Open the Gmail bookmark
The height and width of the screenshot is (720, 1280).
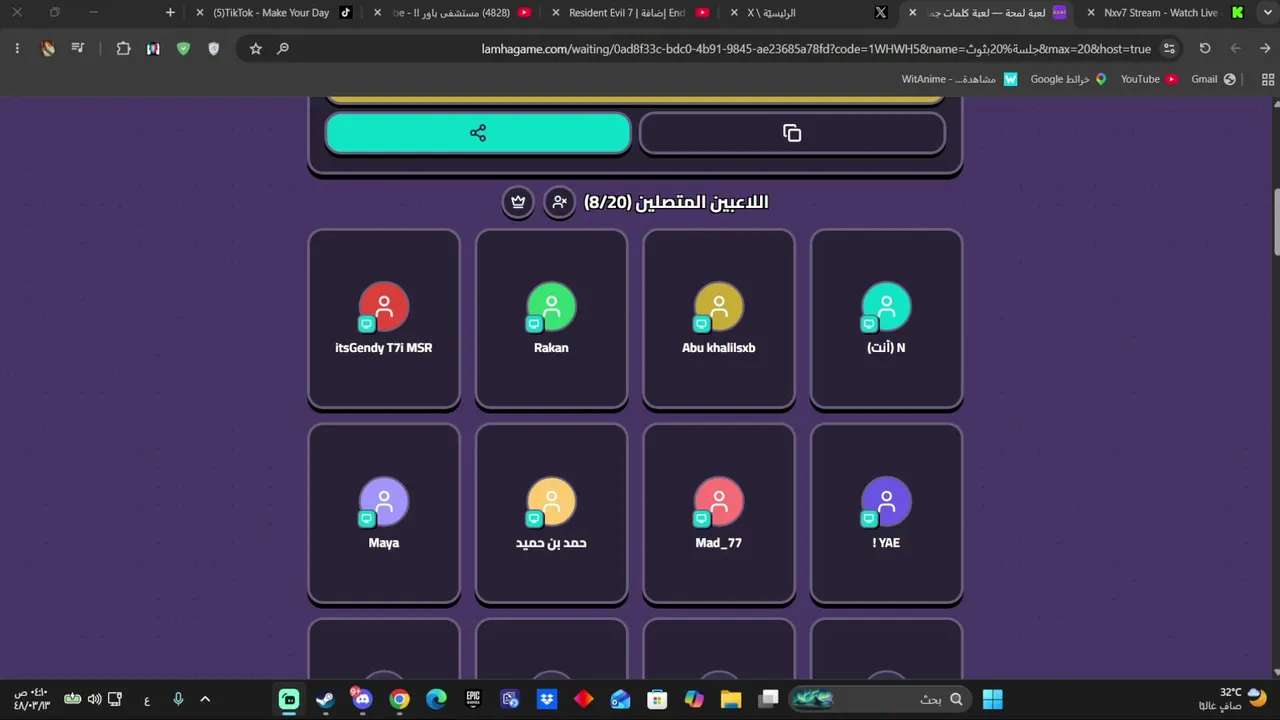tap(1214, 79)
